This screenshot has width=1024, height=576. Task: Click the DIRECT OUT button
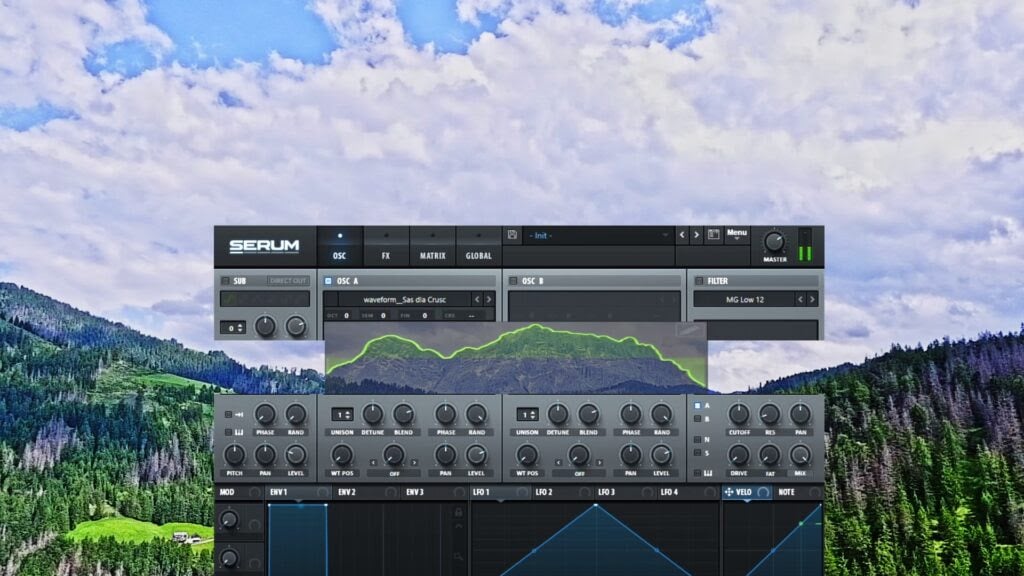(289, 281)
